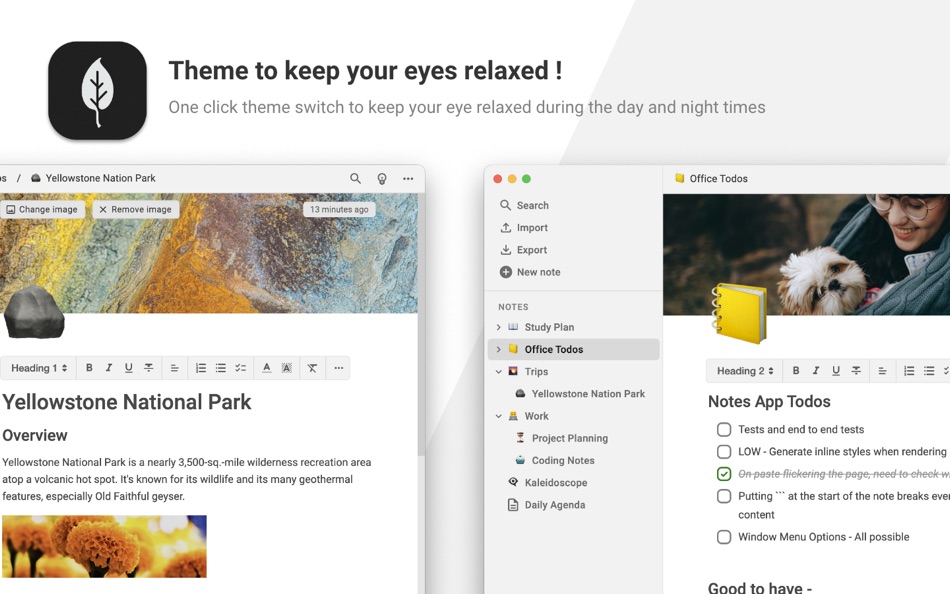
Task: Open the Trips note
Action: pyautogui.click(x=536, y=372)
